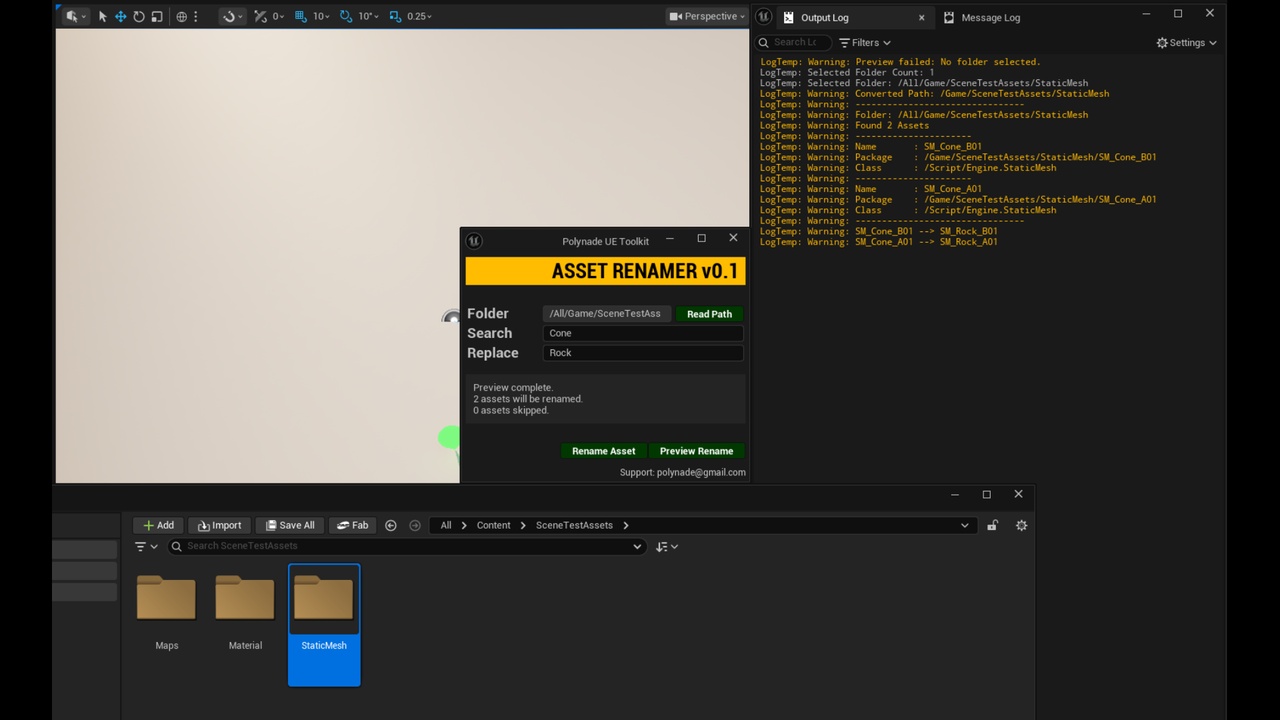Open scale snap 0.25 dropdown

click(x=419, y=16)
